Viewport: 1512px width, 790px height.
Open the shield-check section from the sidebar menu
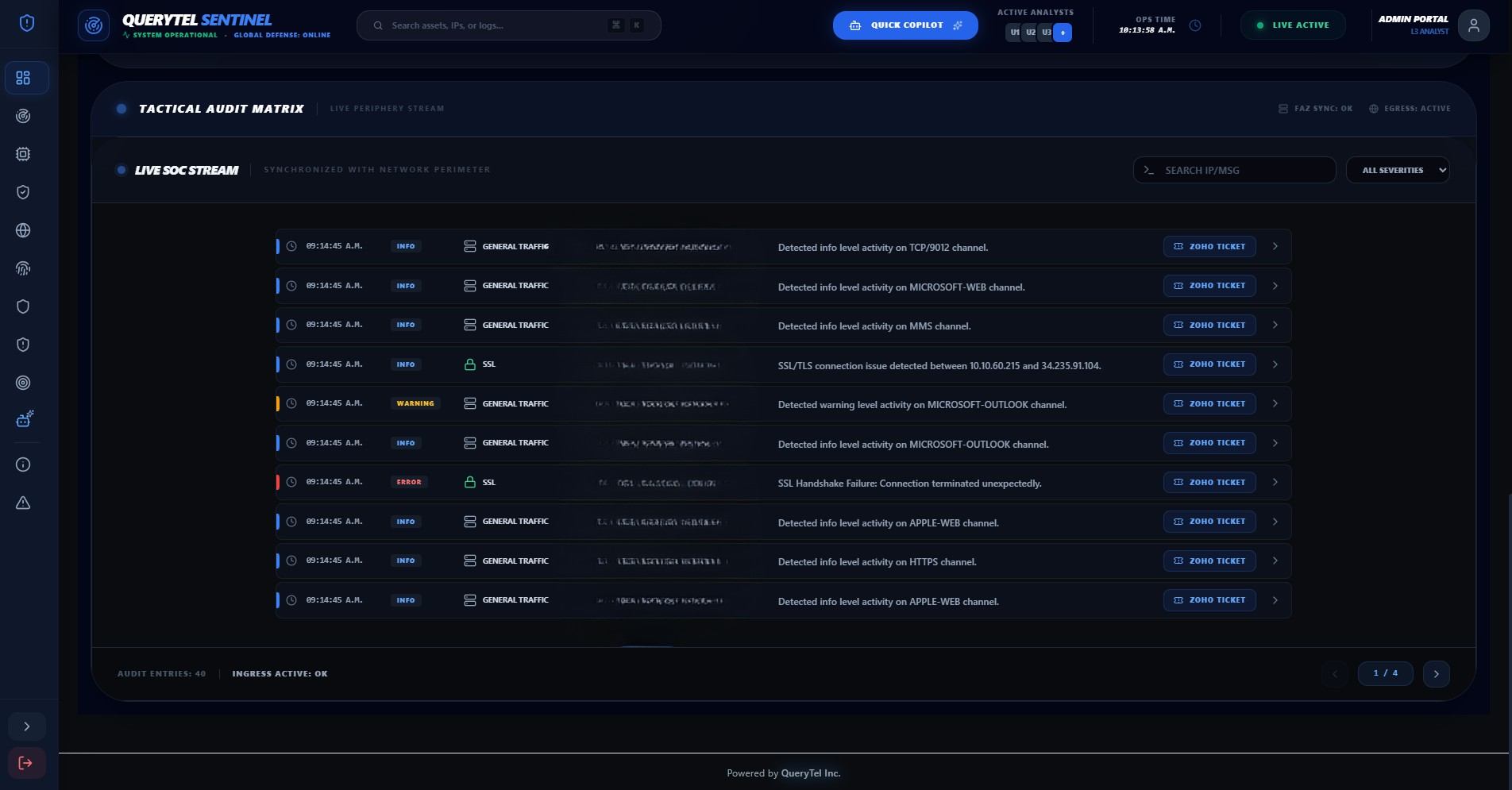(x=23, y=192)
